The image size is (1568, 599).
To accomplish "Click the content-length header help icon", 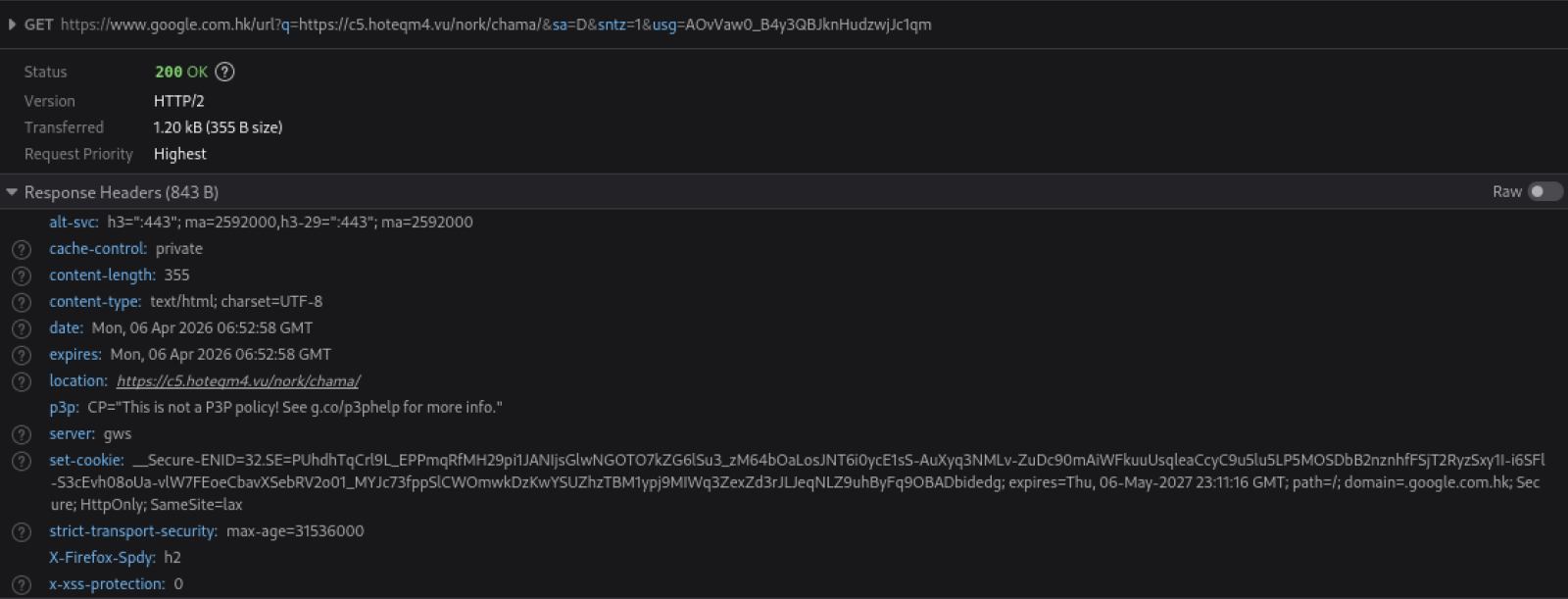I will (22, 276).
